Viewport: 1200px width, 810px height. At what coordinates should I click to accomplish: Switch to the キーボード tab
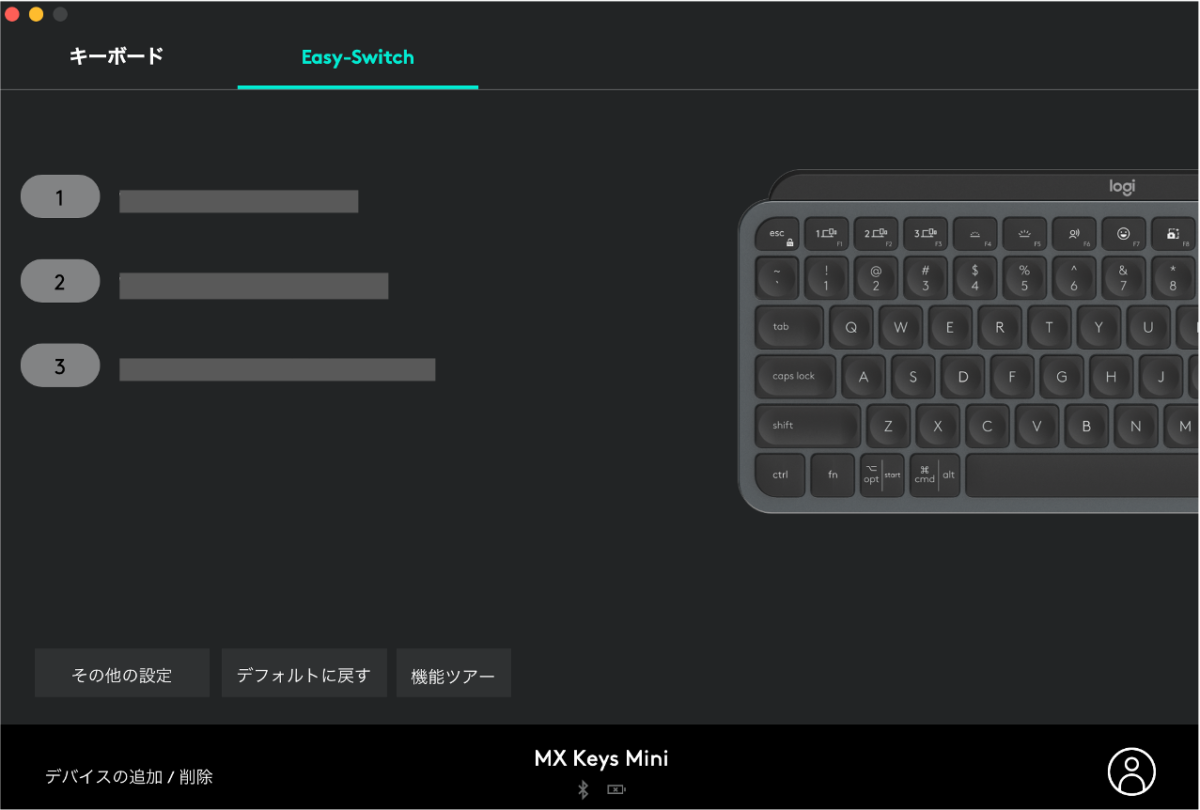pyautogui.click(x=116, y=57)
